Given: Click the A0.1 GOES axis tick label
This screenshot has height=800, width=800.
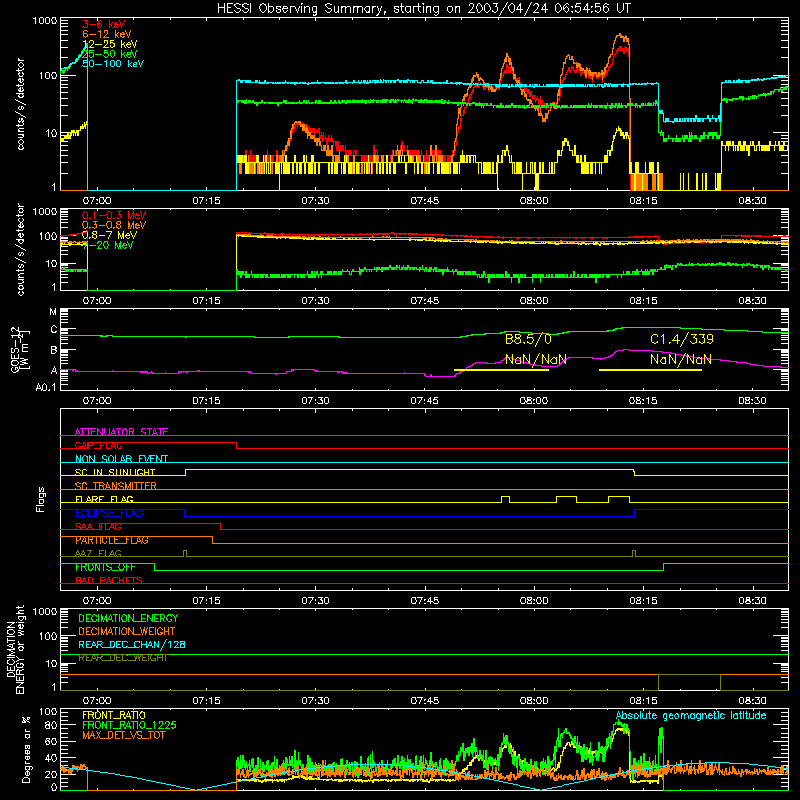Looking at the screenshot, I should [x=46, y=387].
